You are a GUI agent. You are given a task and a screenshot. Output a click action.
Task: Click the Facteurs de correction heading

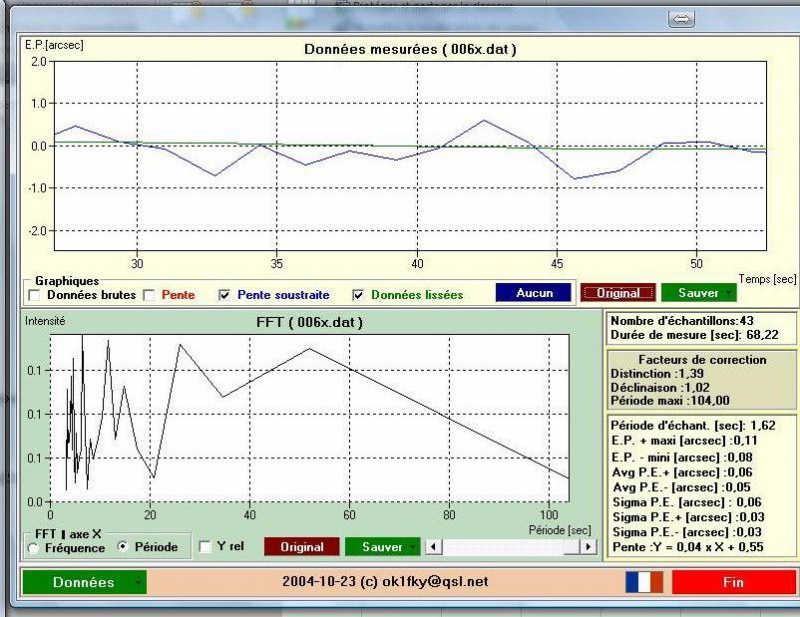coord(703,360)
